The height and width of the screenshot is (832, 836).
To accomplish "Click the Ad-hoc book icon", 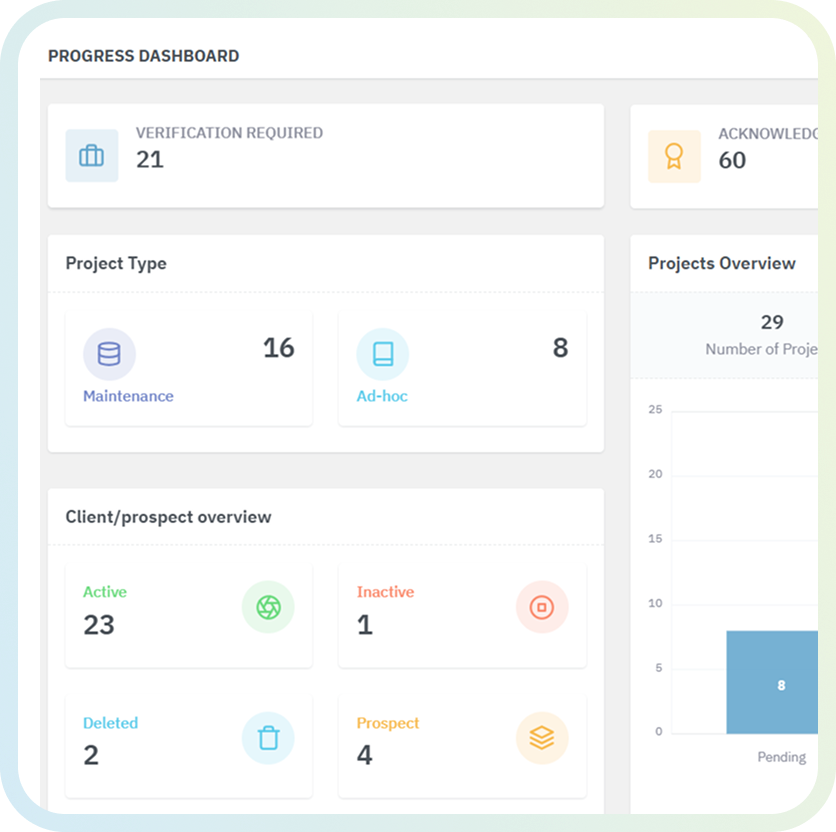I will coord(382,354).
